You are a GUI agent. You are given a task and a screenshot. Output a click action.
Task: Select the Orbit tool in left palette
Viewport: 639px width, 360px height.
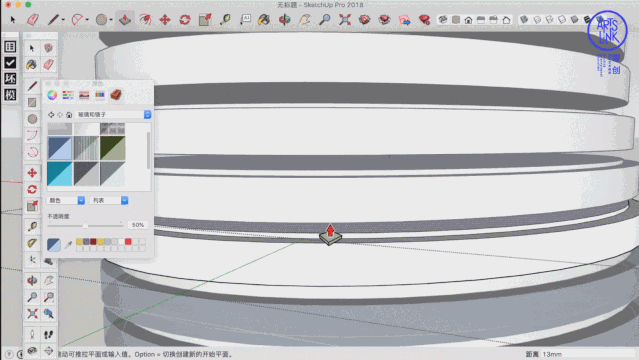click(32, 280)
